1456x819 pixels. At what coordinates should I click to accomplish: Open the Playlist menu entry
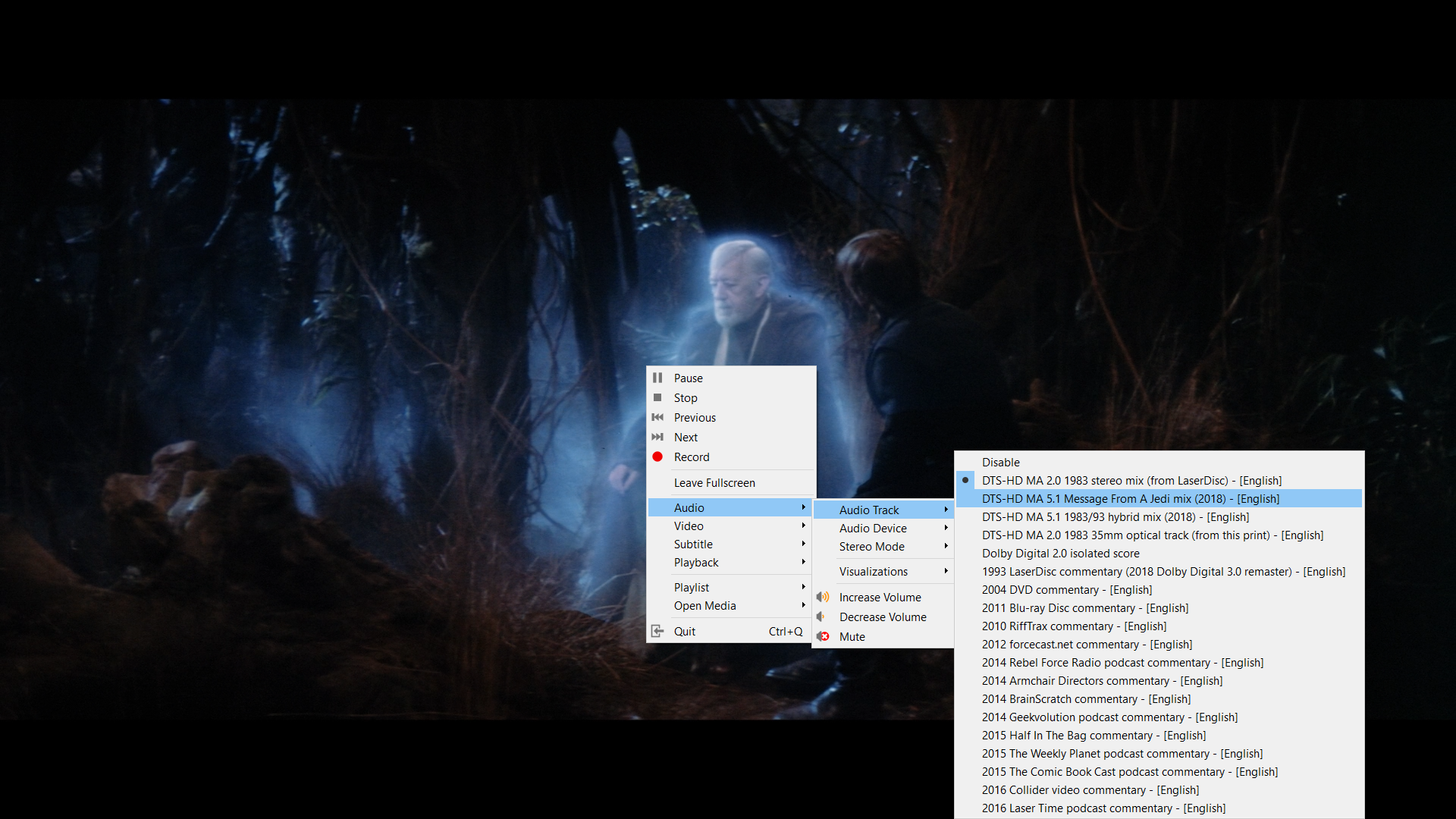pyautogui.click(x=730, y=588)
